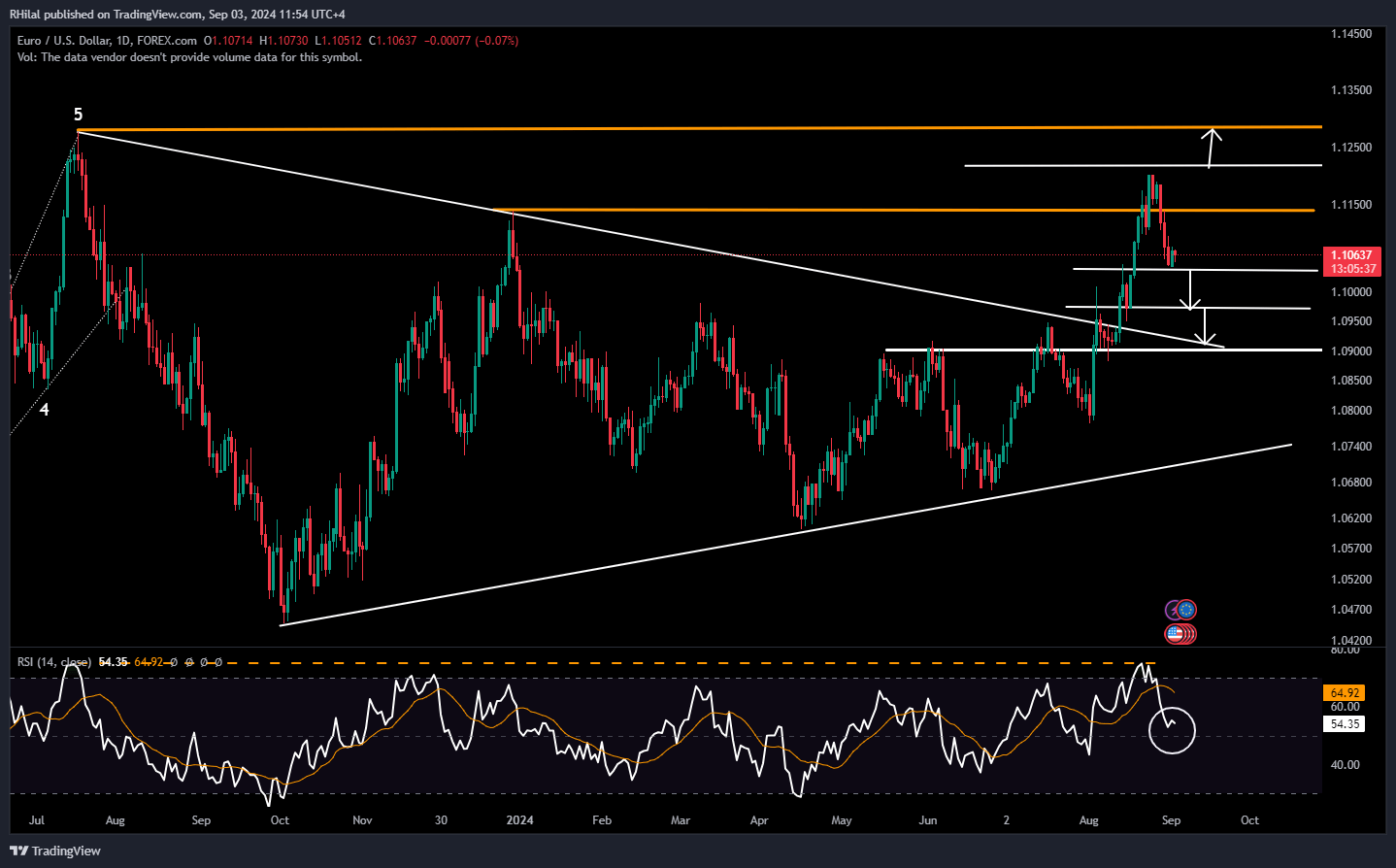This screenshot has height=868, width=1396.
Task: Click the Vol data vendor notice line
Action: click(189, 57)
